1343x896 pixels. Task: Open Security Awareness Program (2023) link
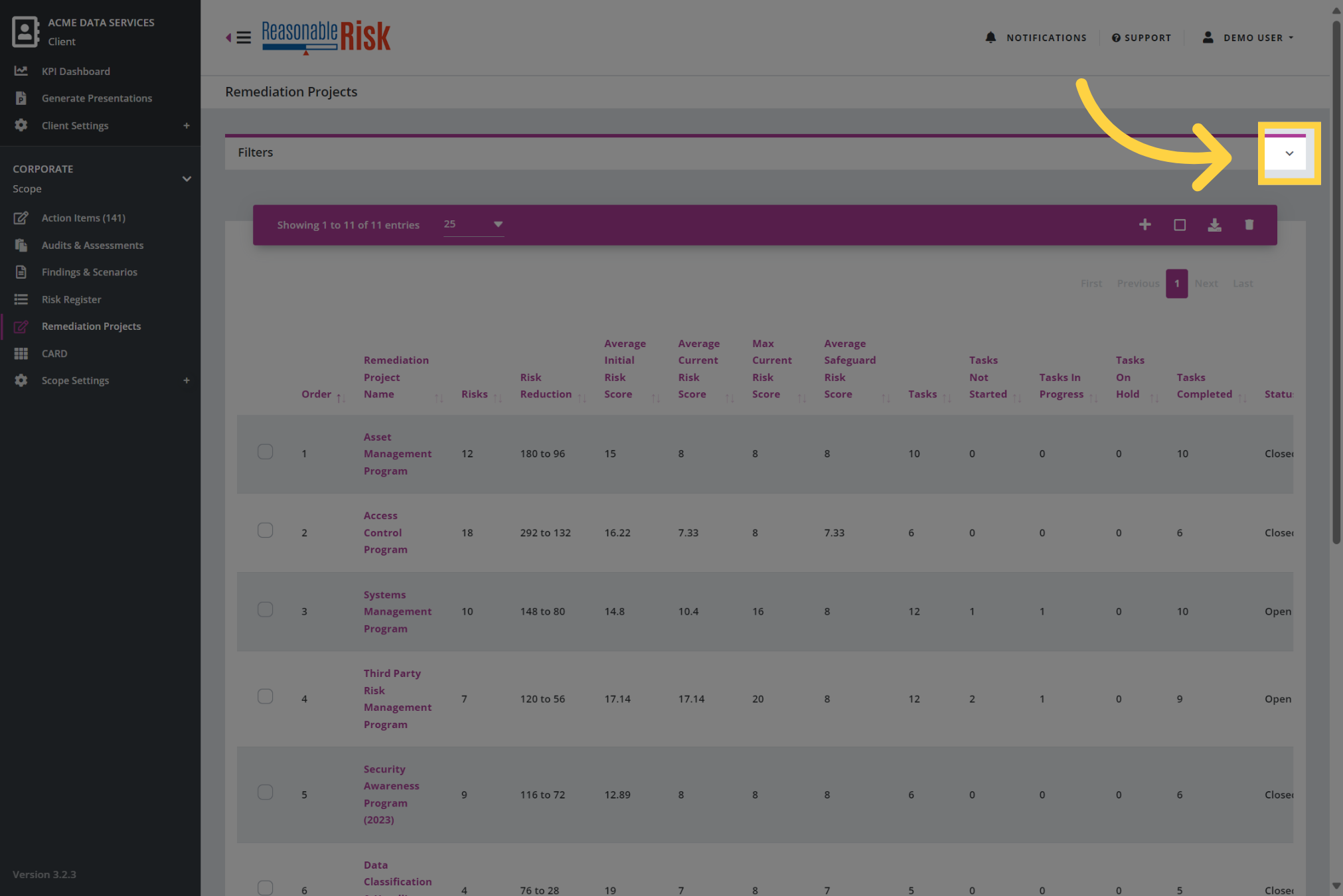point(391,794)
